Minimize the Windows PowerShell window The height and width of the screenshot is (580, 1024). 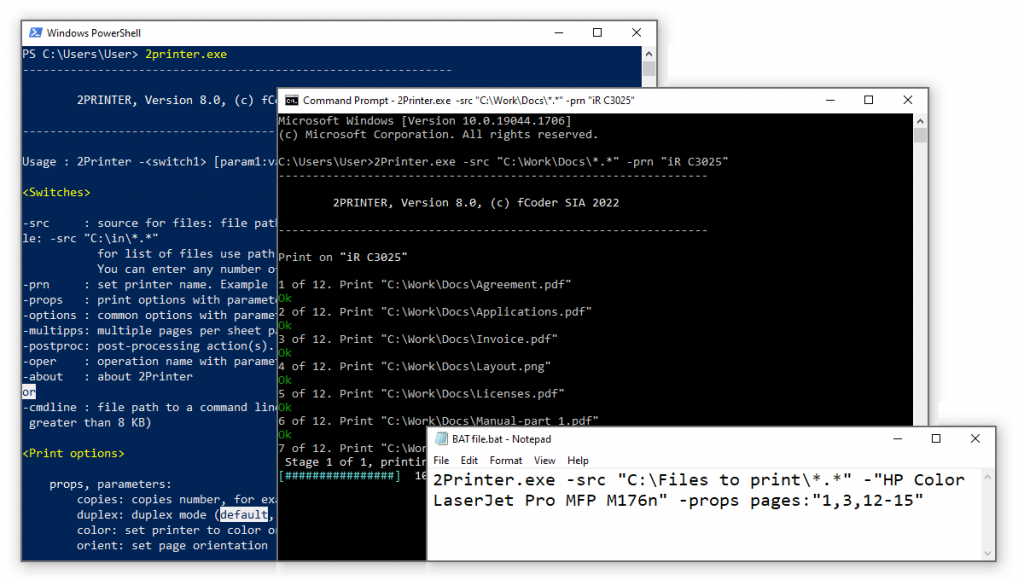coord(558,32)
